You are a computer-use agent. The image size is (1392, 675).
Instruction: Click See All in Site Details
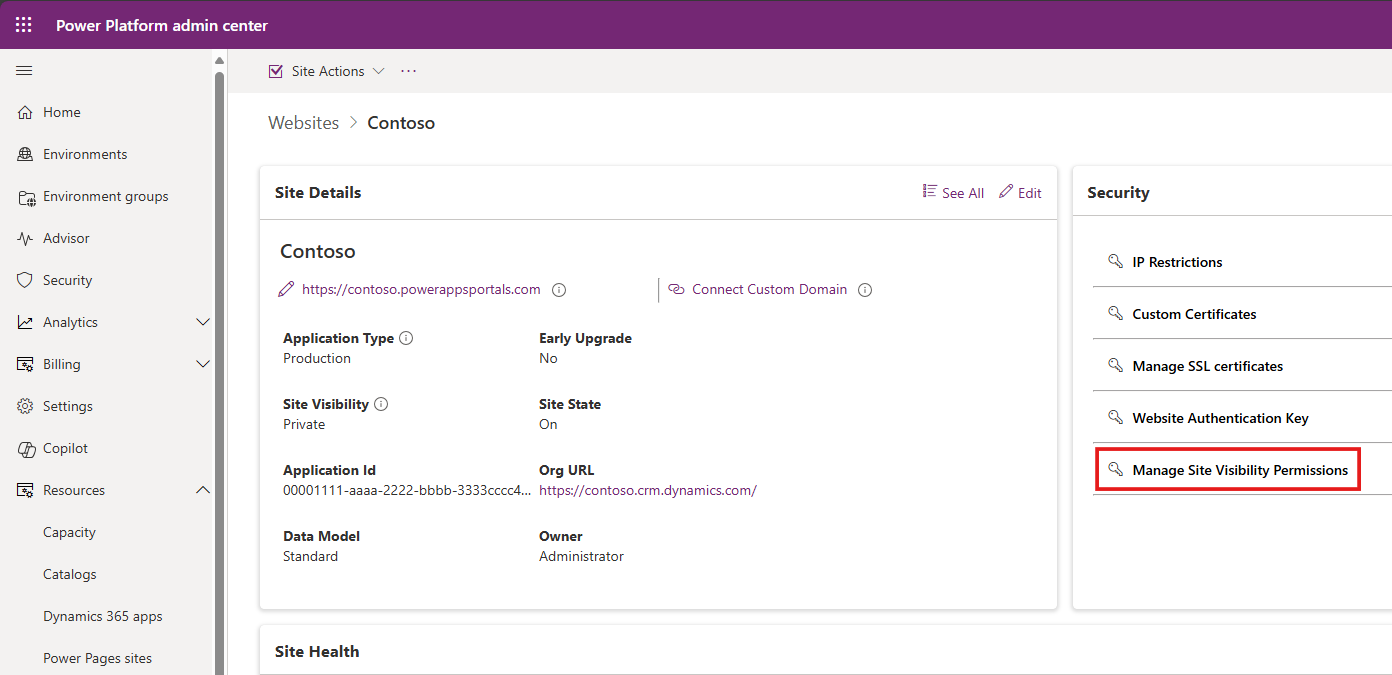click(953, 193)
